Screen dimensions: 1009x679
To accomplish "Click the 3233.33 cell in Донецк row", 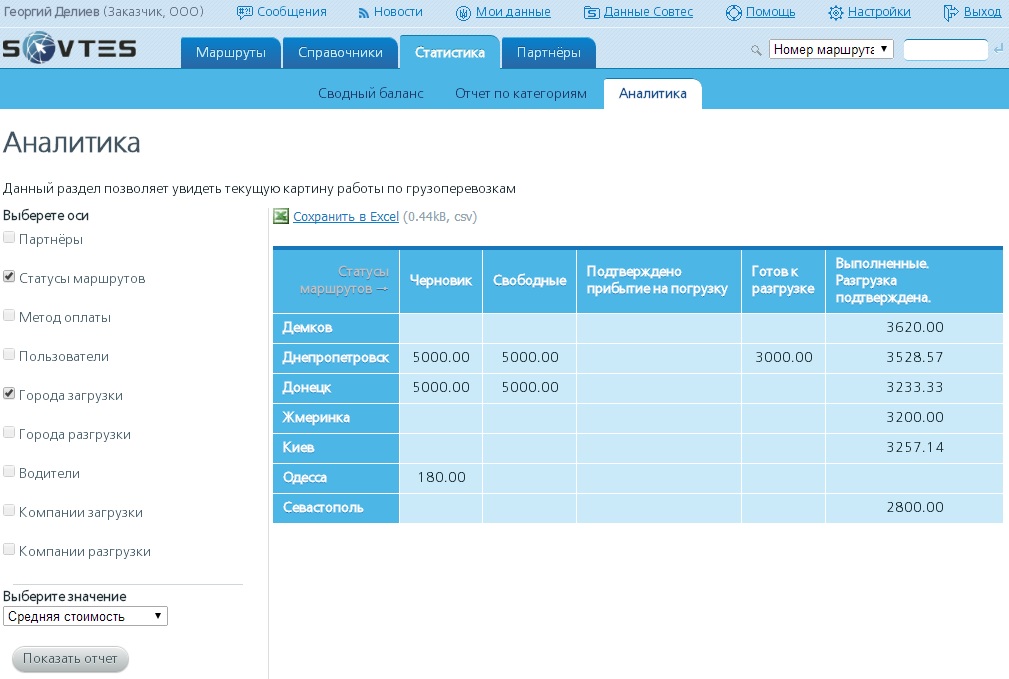I will (914, 387).
